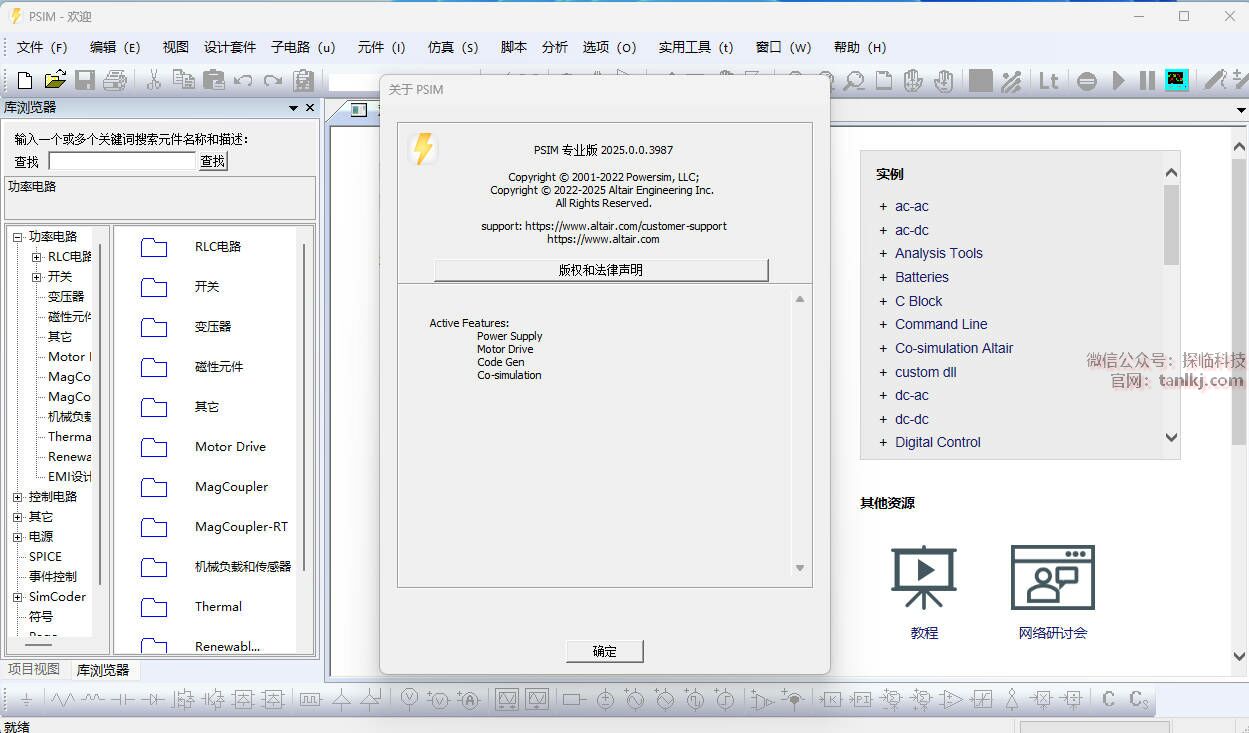Copy using the copy toolbar icon
Screen dimensions: 1249x733
click(183, 80)
